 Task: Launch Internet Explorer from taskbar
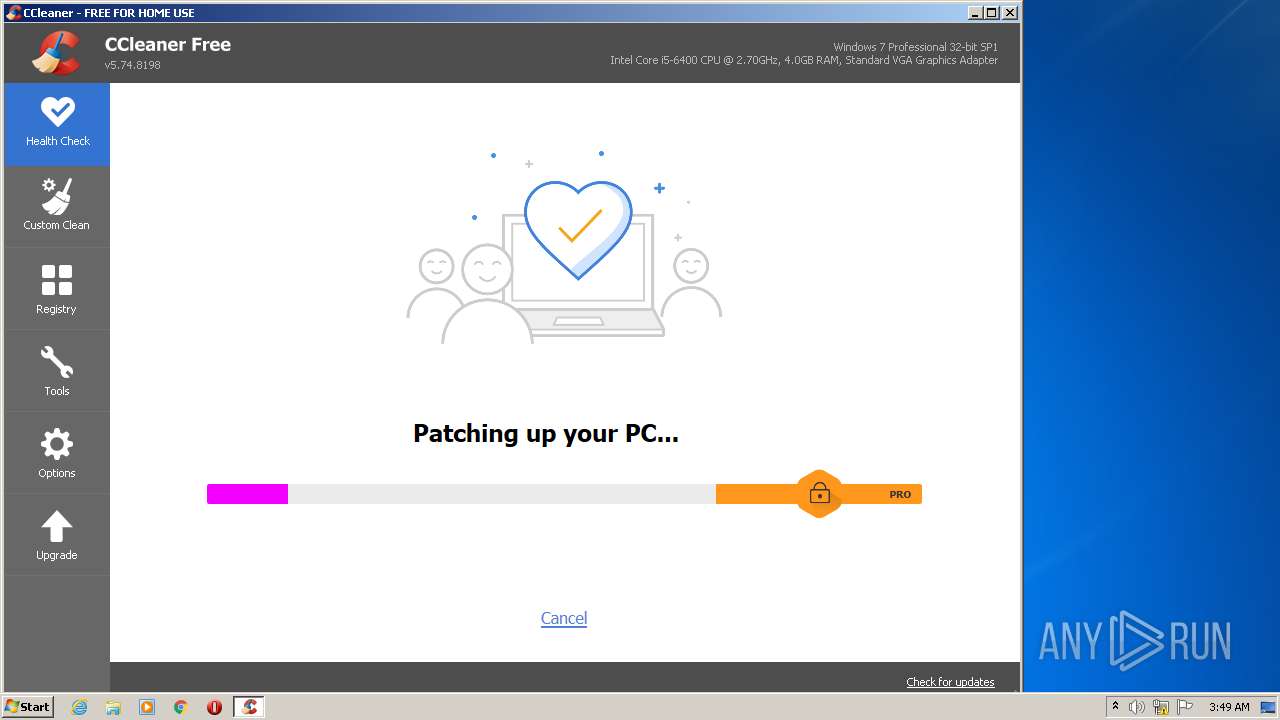click(x=80, y=707)
